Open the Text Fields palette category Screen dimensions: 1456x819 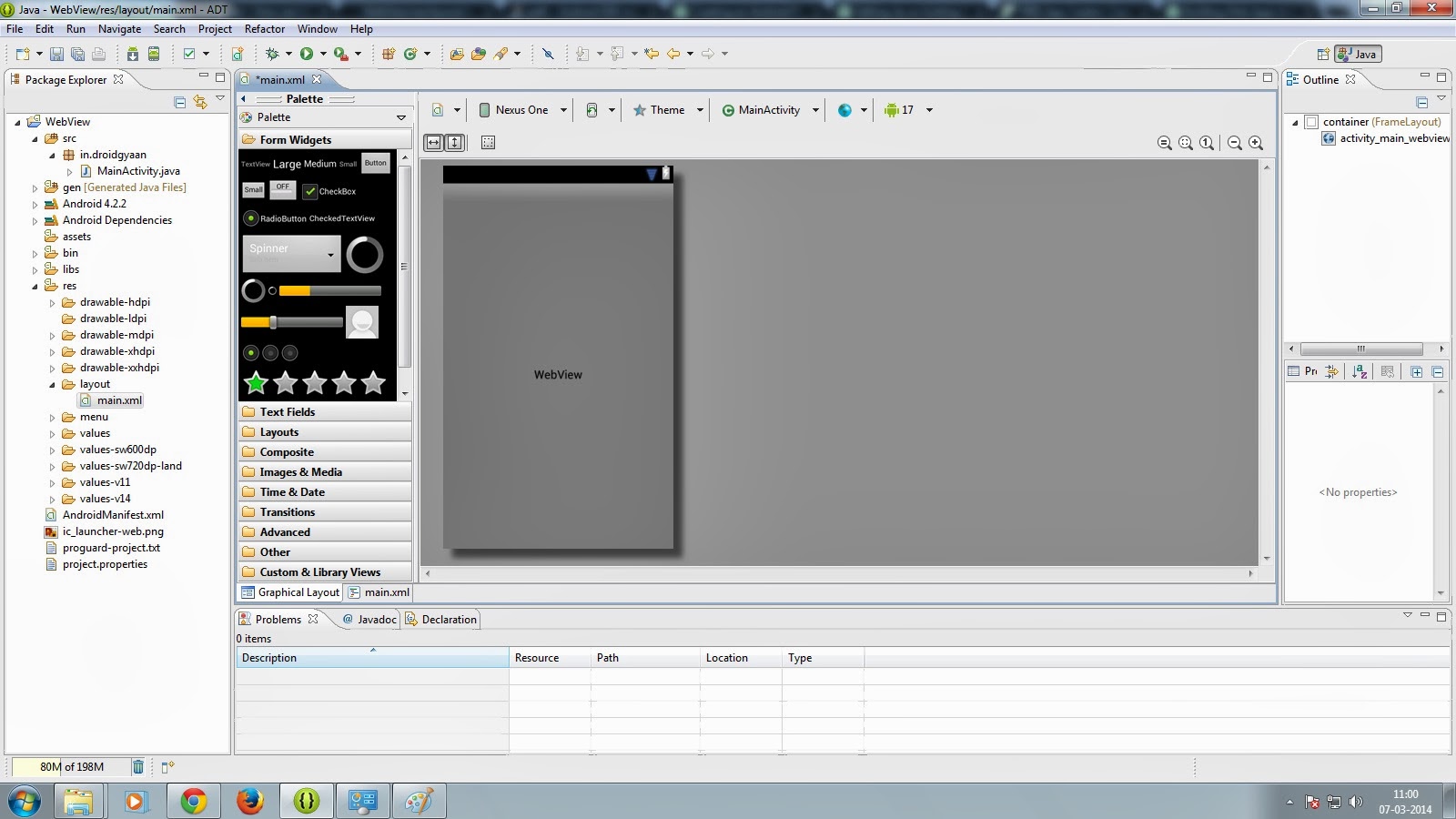[x=288, y=412]
